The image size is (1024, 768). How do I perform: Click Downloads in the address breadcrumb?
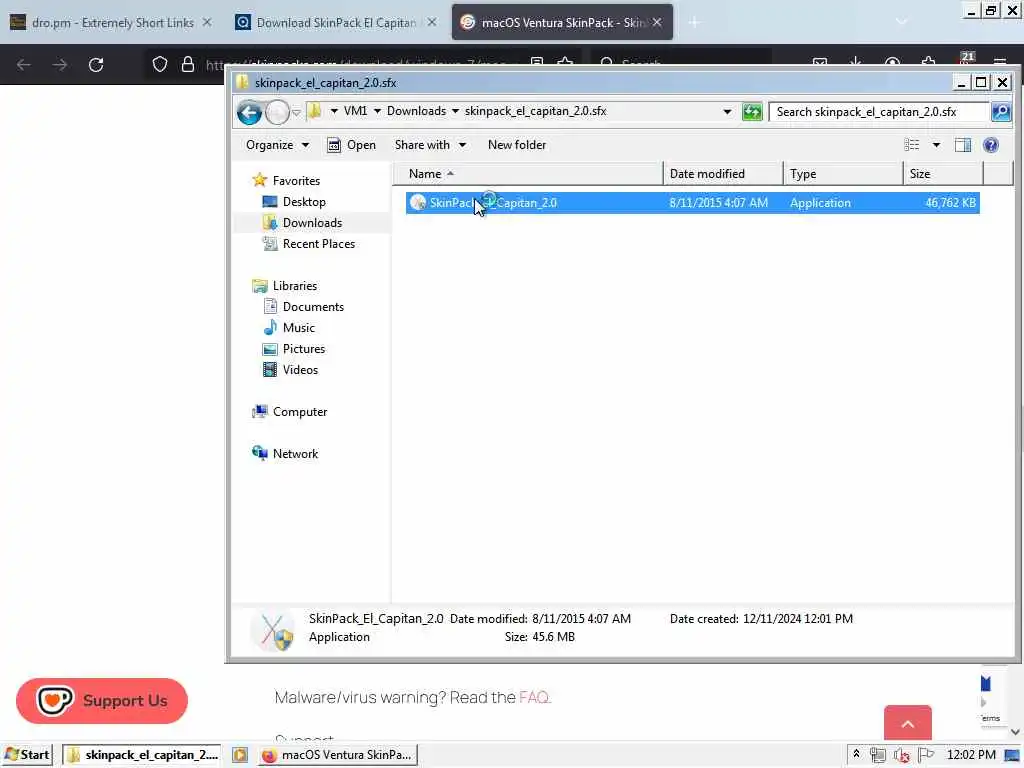(x=416, y=111)
